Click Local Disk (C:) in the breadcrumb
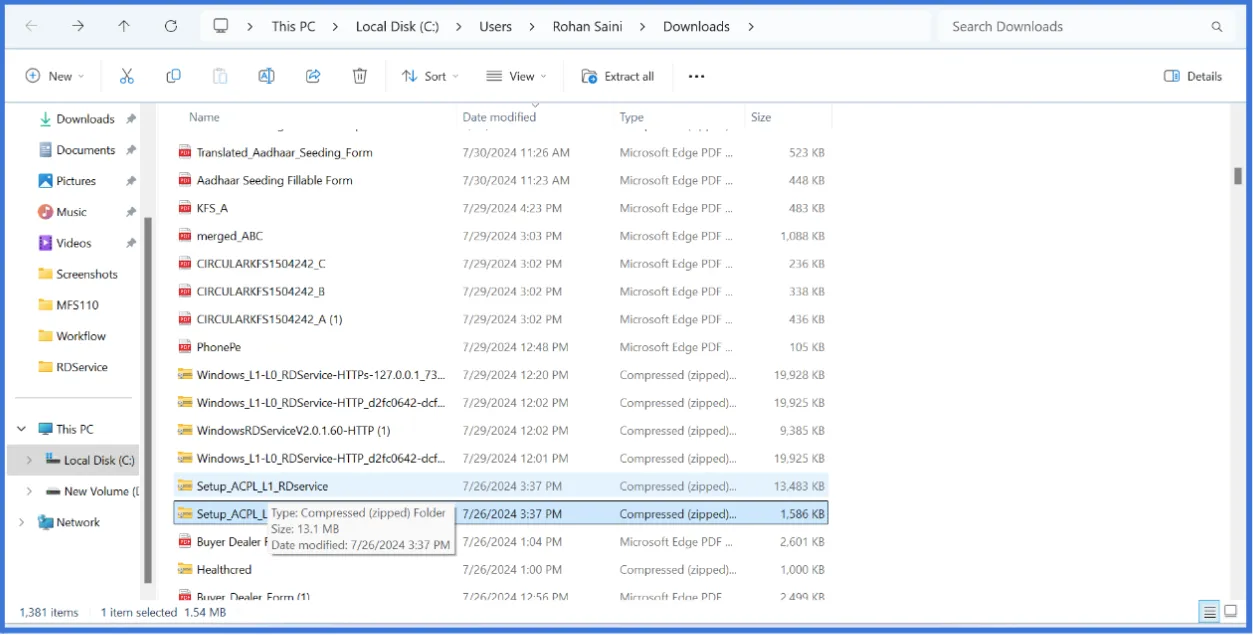 (397, 27)
